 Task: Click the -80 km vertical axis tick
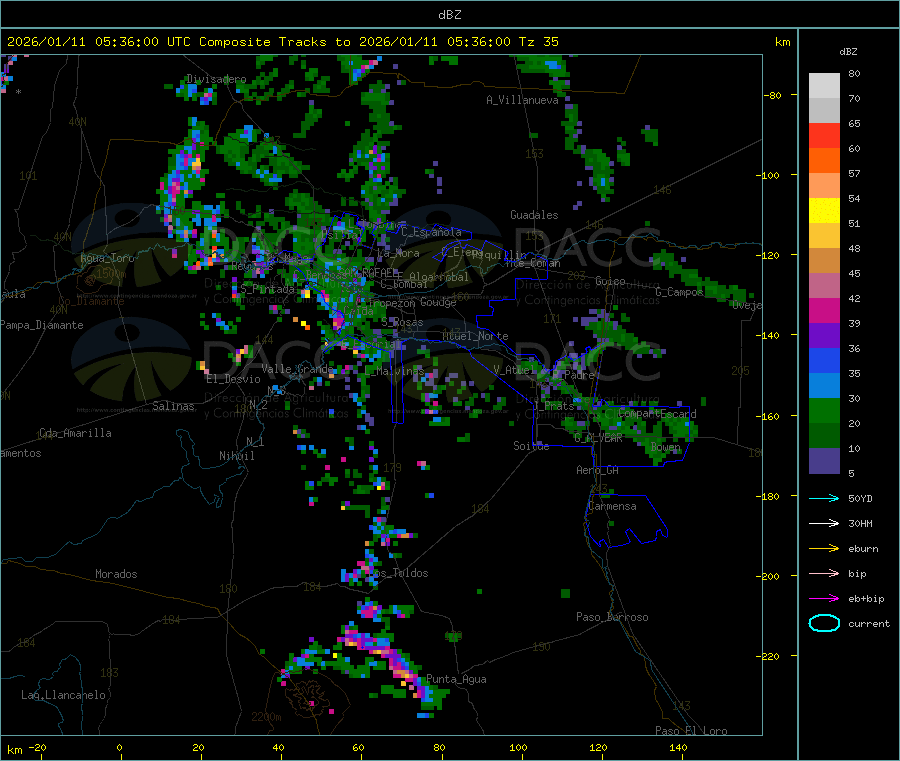pyautogui.click(x=773, y=95)
